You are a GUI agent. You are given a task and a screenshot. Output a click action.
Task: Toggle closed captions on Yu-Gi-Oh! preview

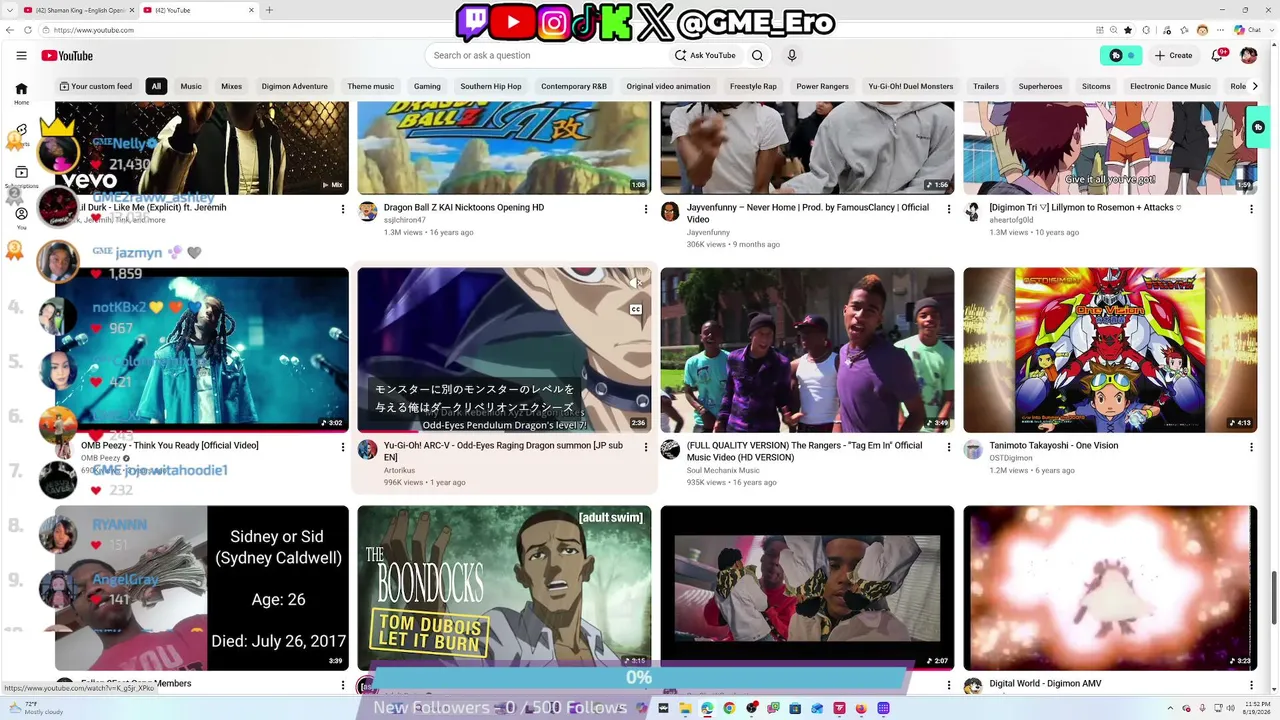636,309
